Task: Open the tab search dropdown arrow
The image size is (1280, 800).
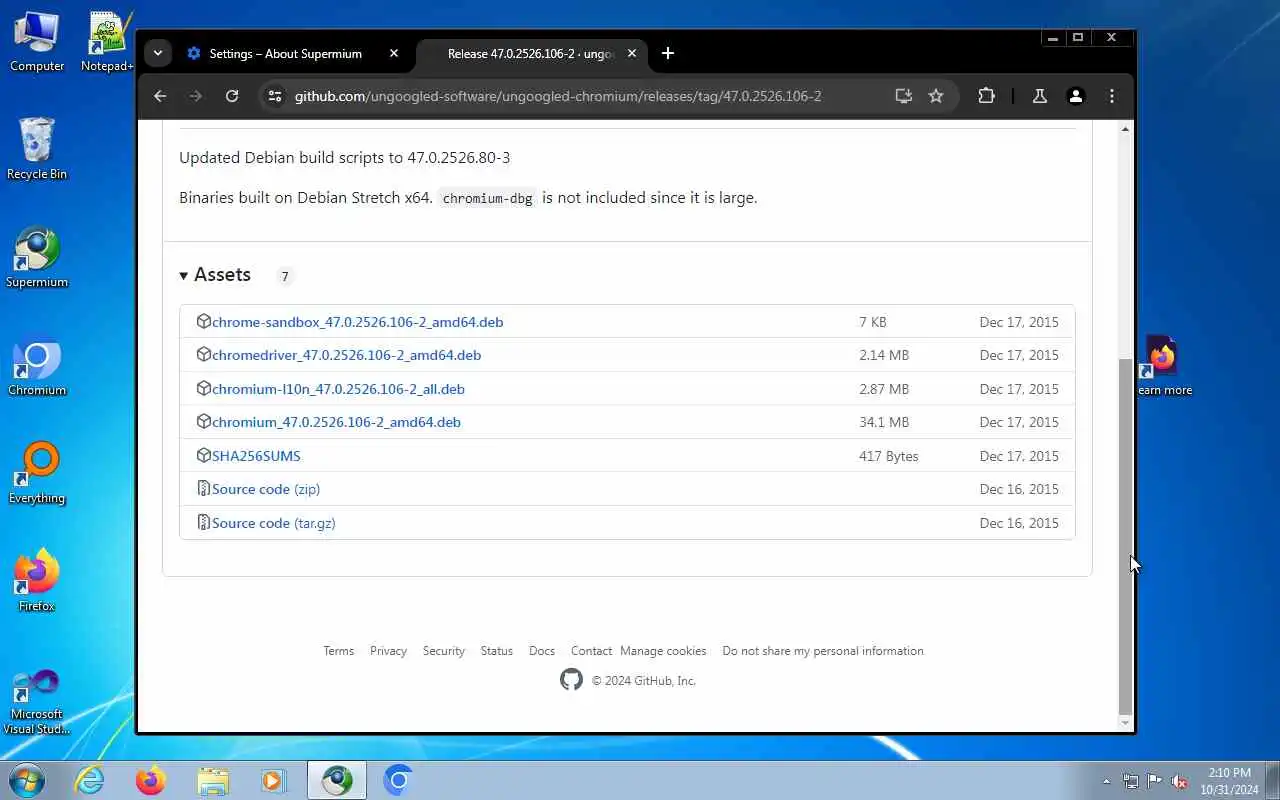Action: [158, 53]
